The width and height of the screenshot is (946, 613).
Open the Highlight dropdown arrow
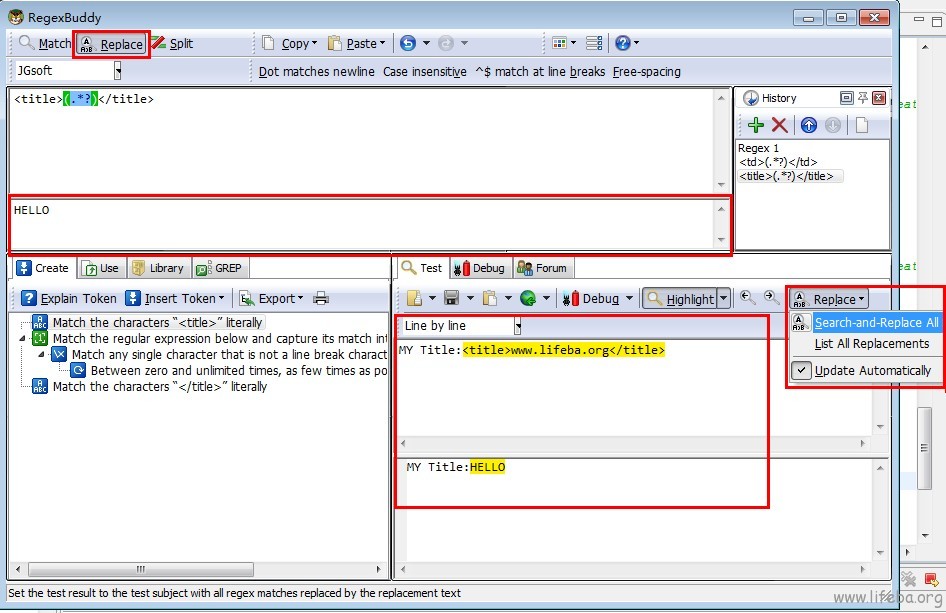(723, 299)
